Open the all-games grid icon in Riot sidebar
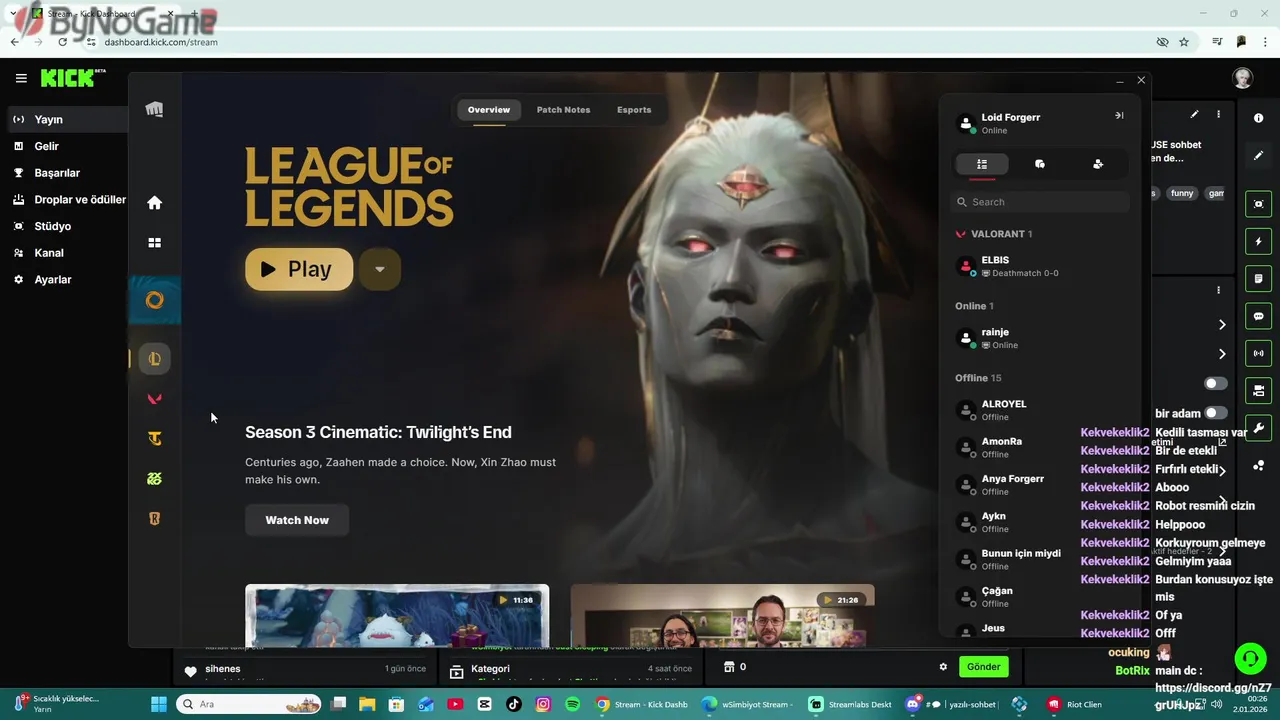 pos(154,242)
